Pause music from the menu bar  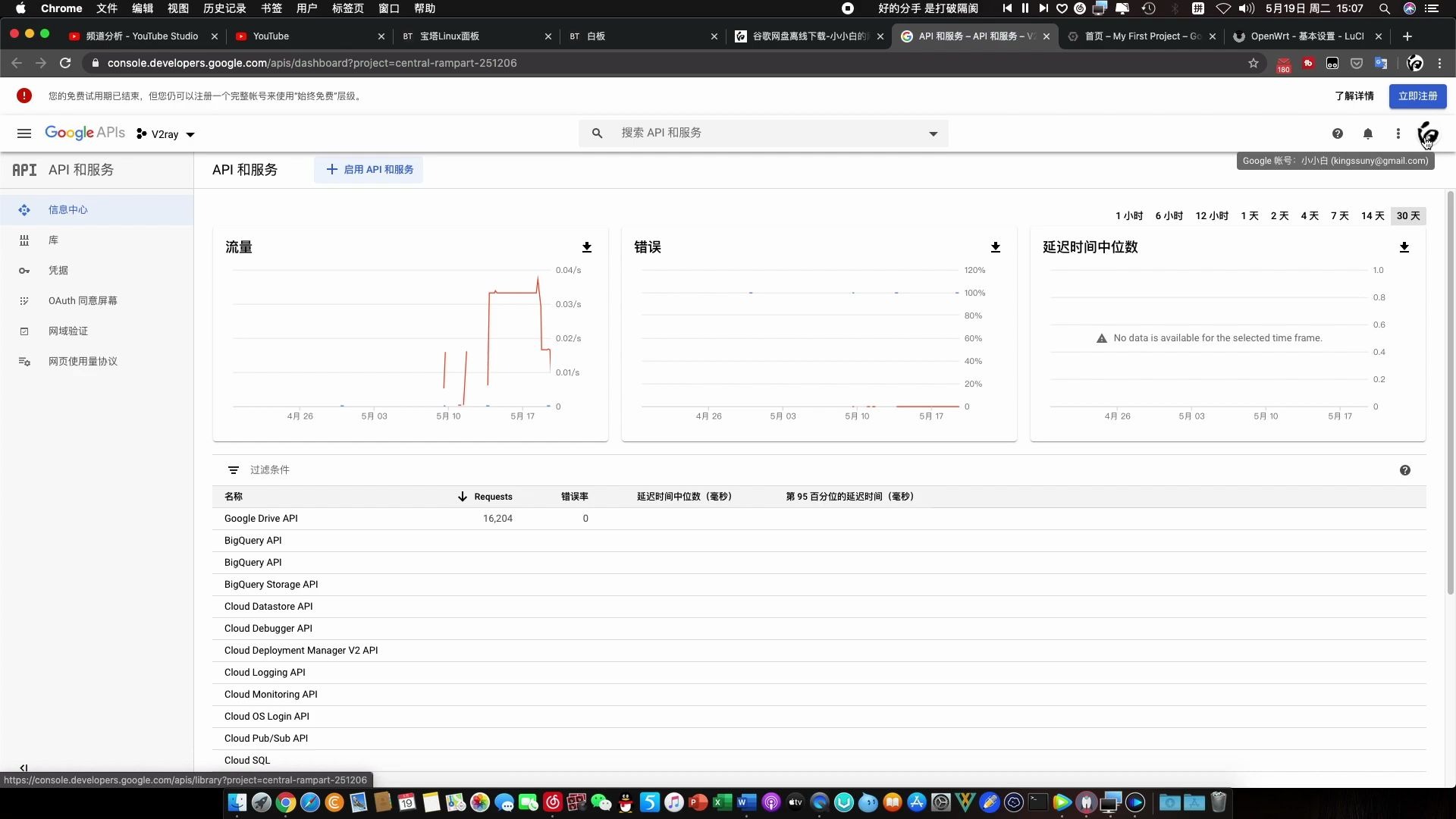coord(1025,8)
